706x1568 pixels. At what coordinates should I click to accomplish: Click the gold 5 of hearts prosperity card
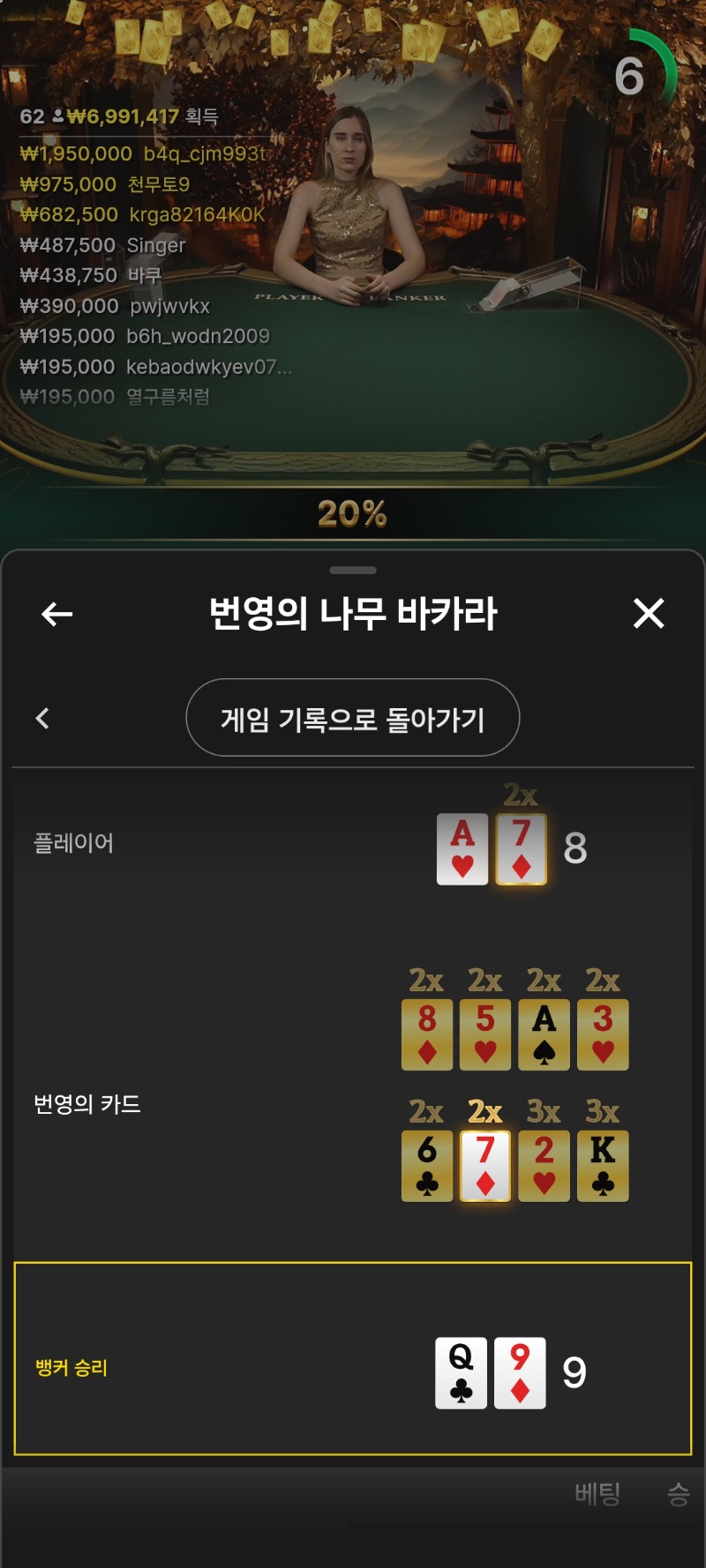click(x=485, y=1034)
